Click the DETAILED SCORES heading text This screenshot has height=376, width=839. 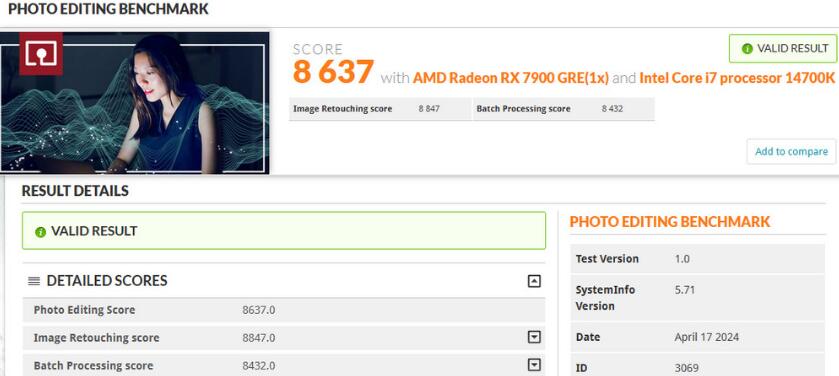tap(107, 281)
